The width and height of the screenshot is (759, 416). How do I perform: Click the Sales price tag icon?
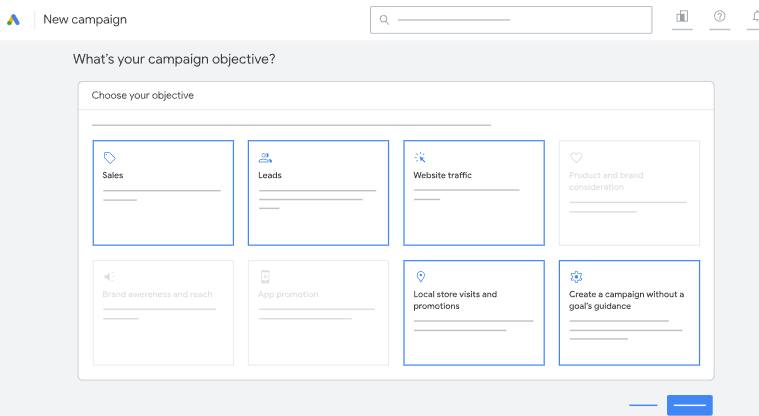click(x=109, y=157)
